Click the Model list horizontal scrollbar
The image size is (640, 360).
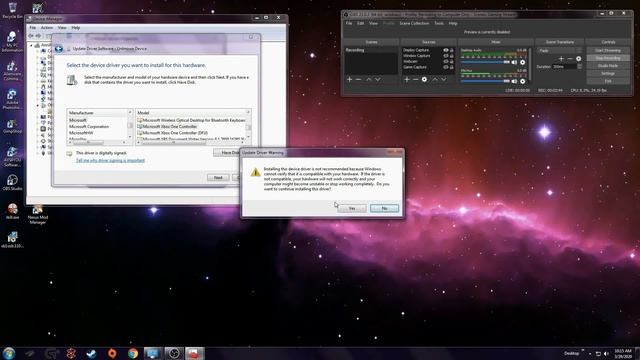[x=192, y=143]
